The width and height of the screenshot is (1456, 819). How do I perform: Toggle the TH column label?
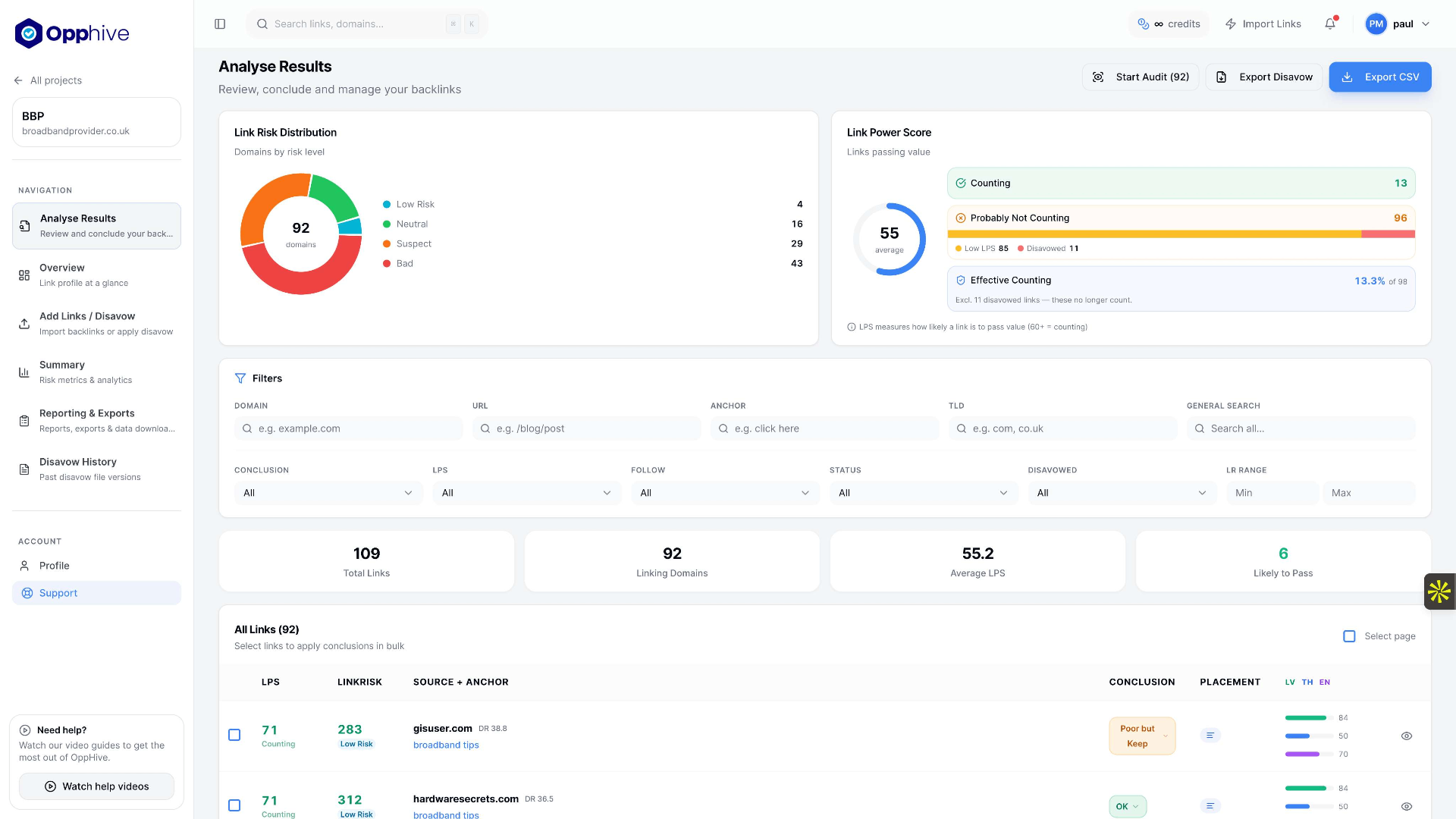1307,682
